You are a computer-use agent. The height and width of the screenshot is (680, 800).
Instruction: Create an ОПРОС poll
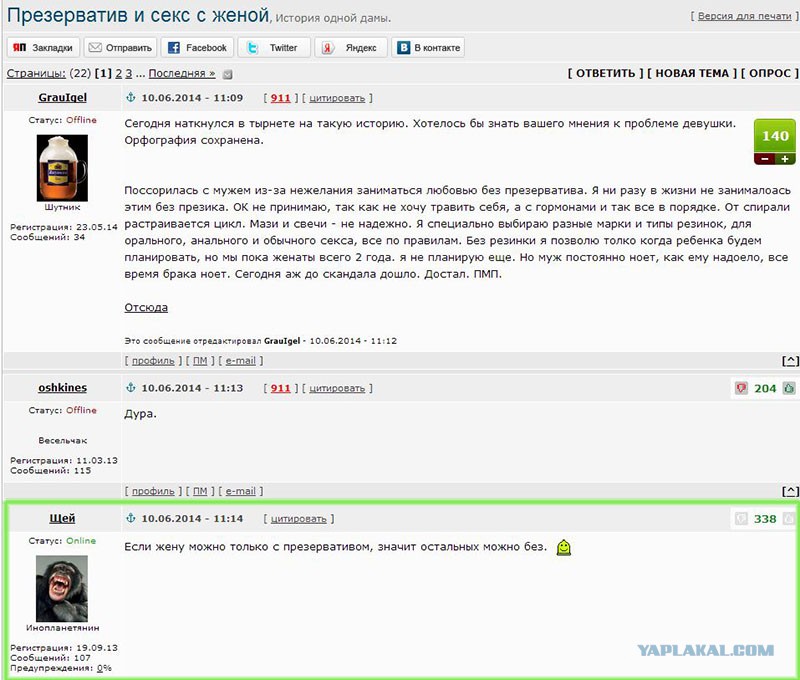[x=770, y=73]
